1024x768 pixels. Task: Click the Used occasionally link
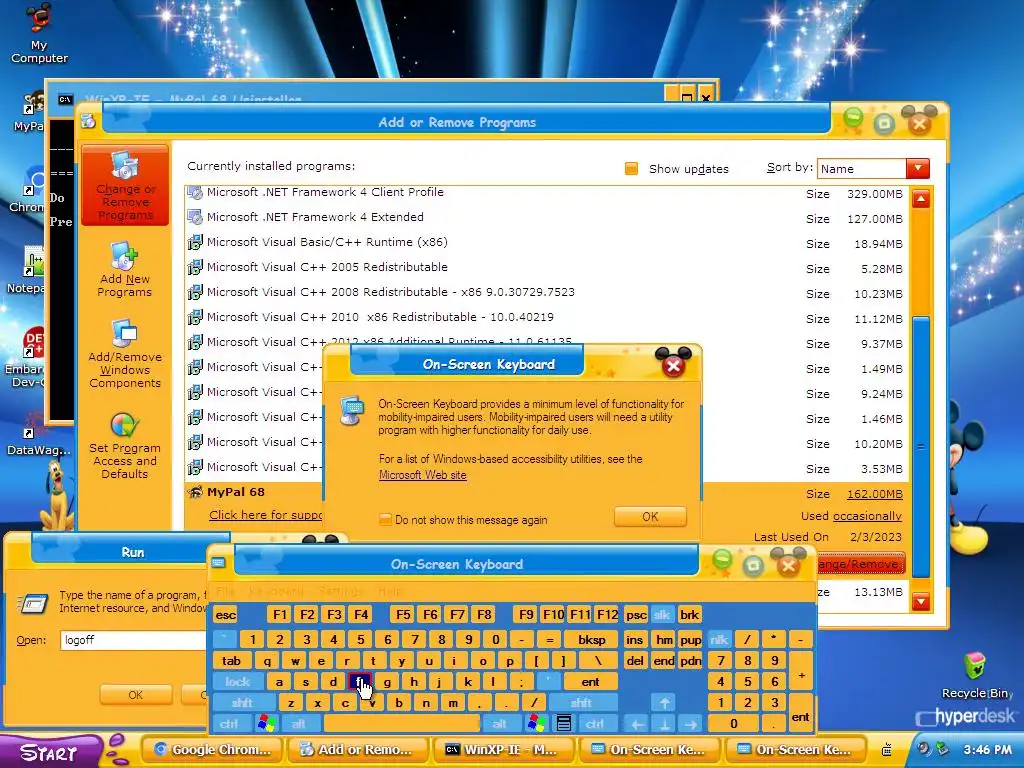pos(867,516)
